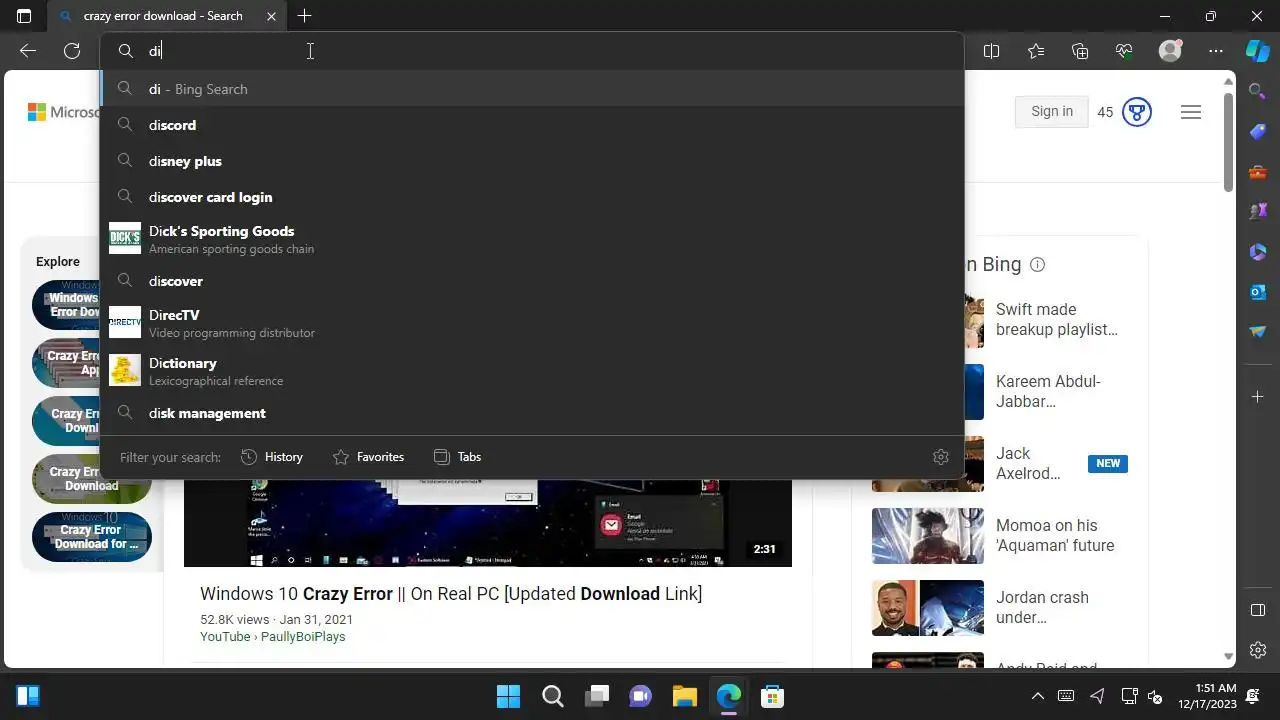Click the Sign in button
Viewport: 1280px width, 720px height.
click(1052, 112)
